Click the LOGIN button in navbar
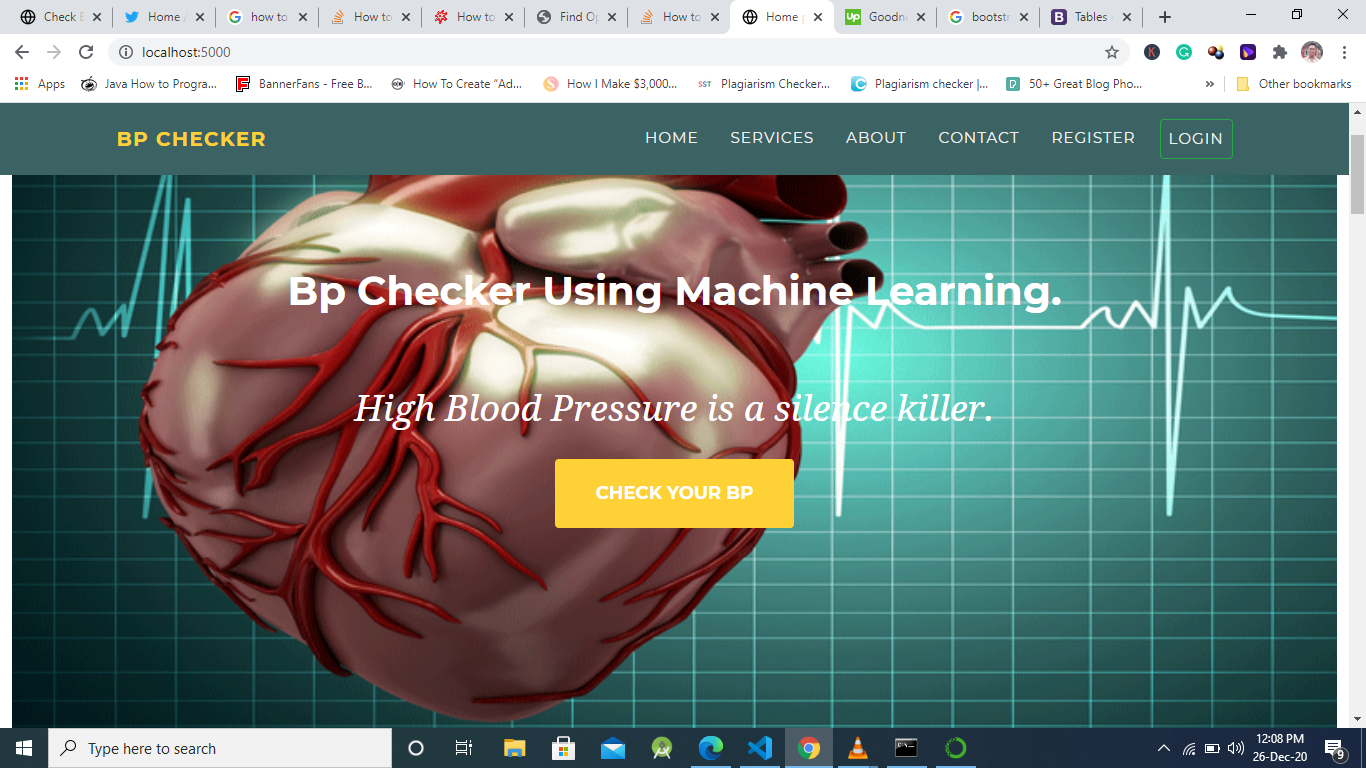This screenshot has height=768, width=1366. tap(1195, 139)
